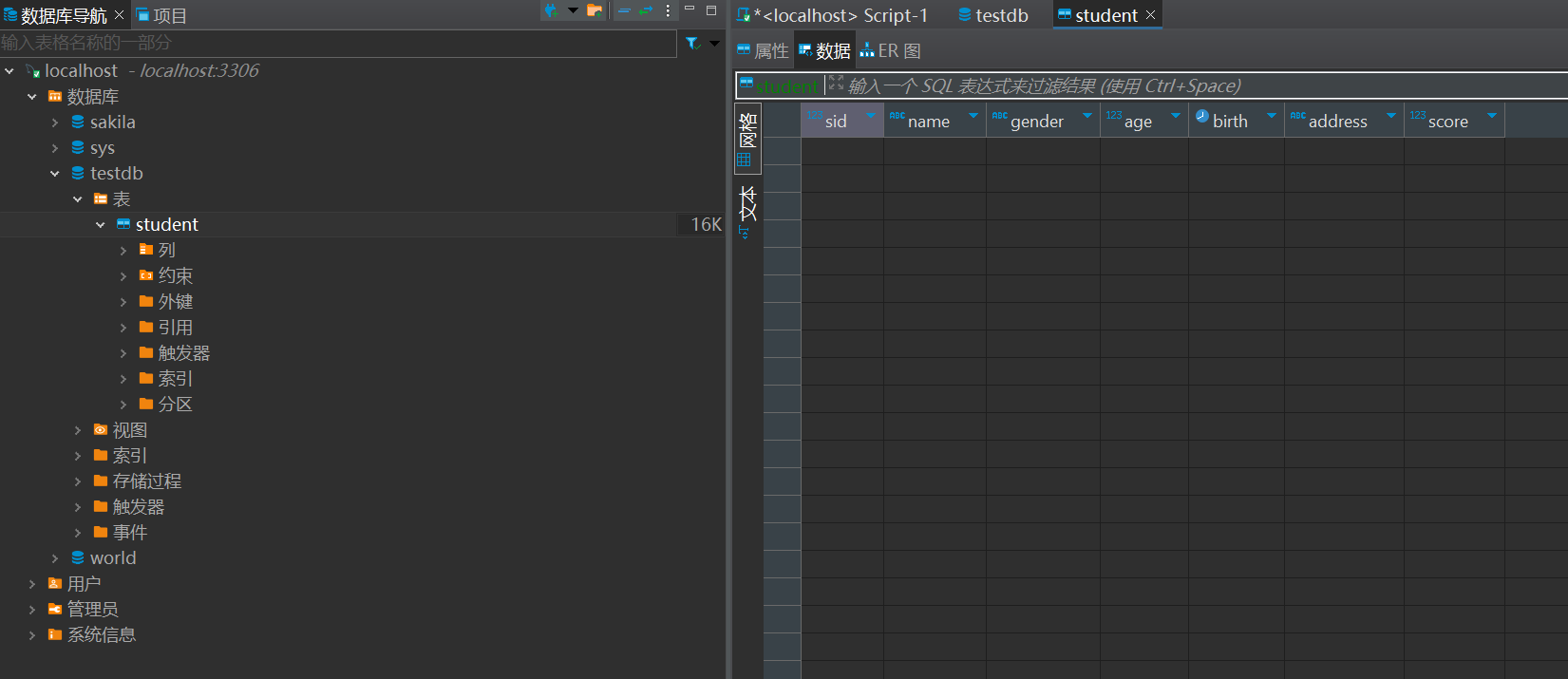
Task: Collapse the 数据库 node
Action: 32,97
